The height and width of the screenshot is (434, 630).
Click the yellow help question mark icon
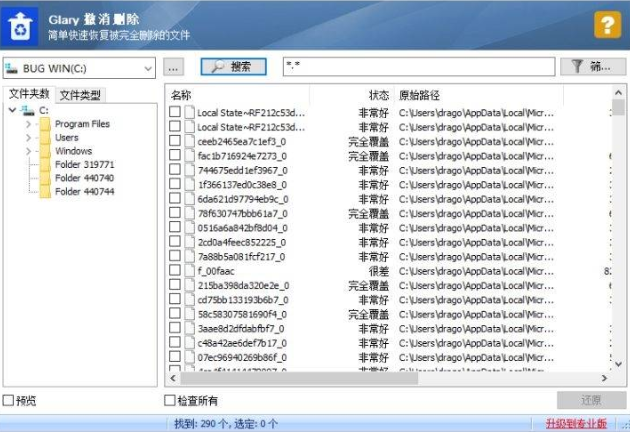click(603, 25)
